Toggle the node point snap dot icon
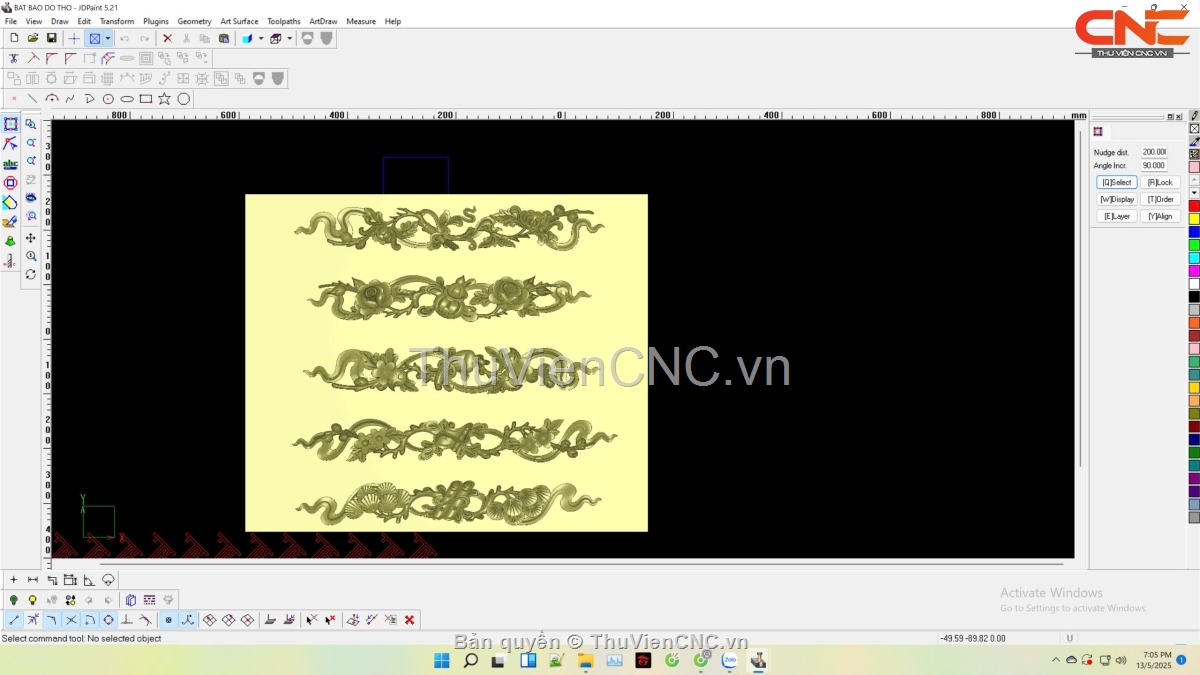Image resolution: width=1200 pixels, height=675 pixels. (168, 620)
